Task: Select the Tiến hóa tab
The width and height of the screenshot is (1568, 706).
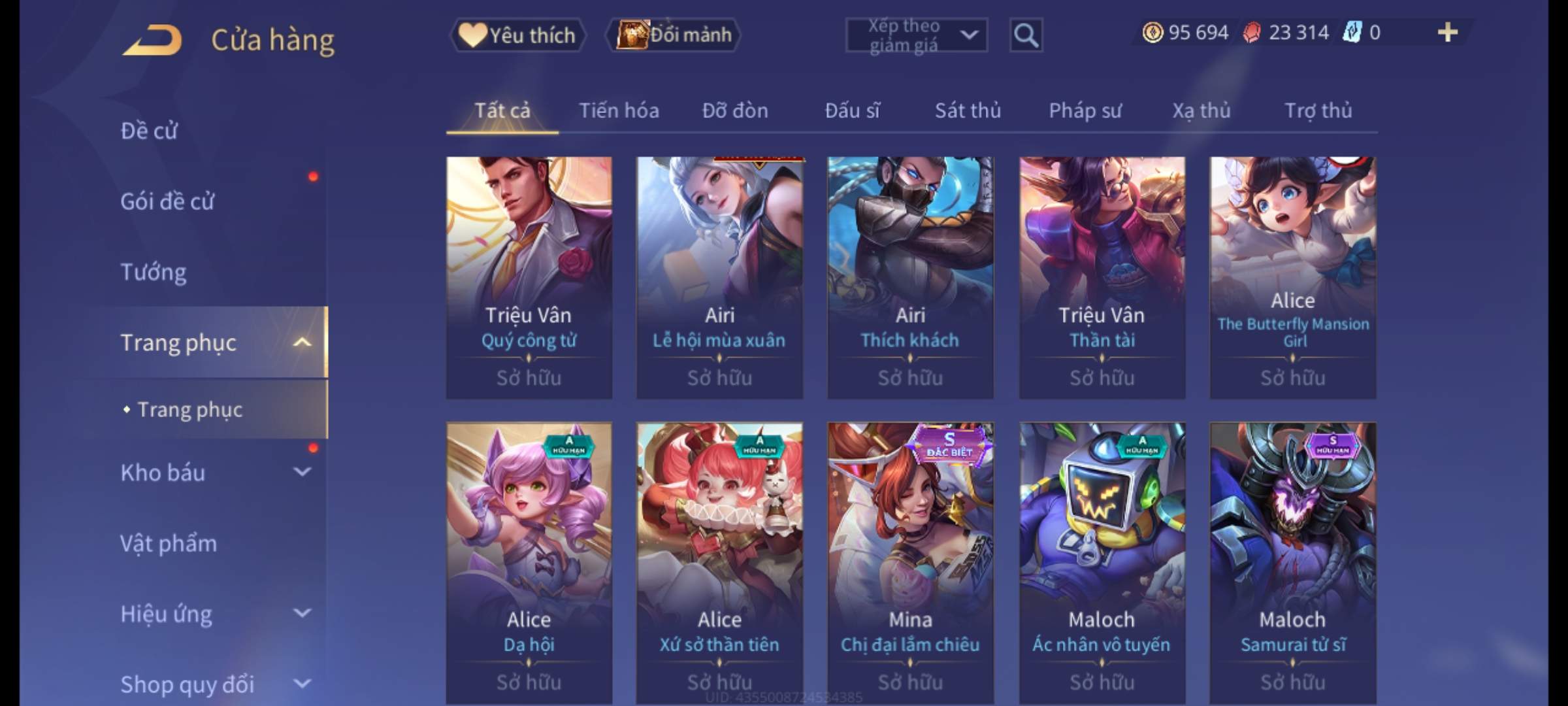Action: coord(619,110)
